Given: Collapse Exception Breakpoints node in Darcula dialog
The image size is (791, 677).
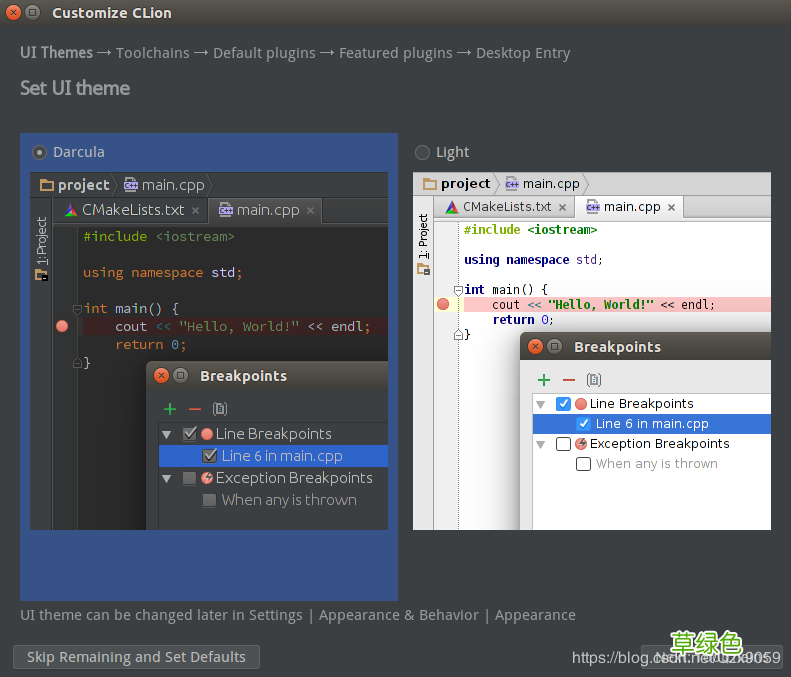Looking at the screenshot, I should tap(167, 478).
